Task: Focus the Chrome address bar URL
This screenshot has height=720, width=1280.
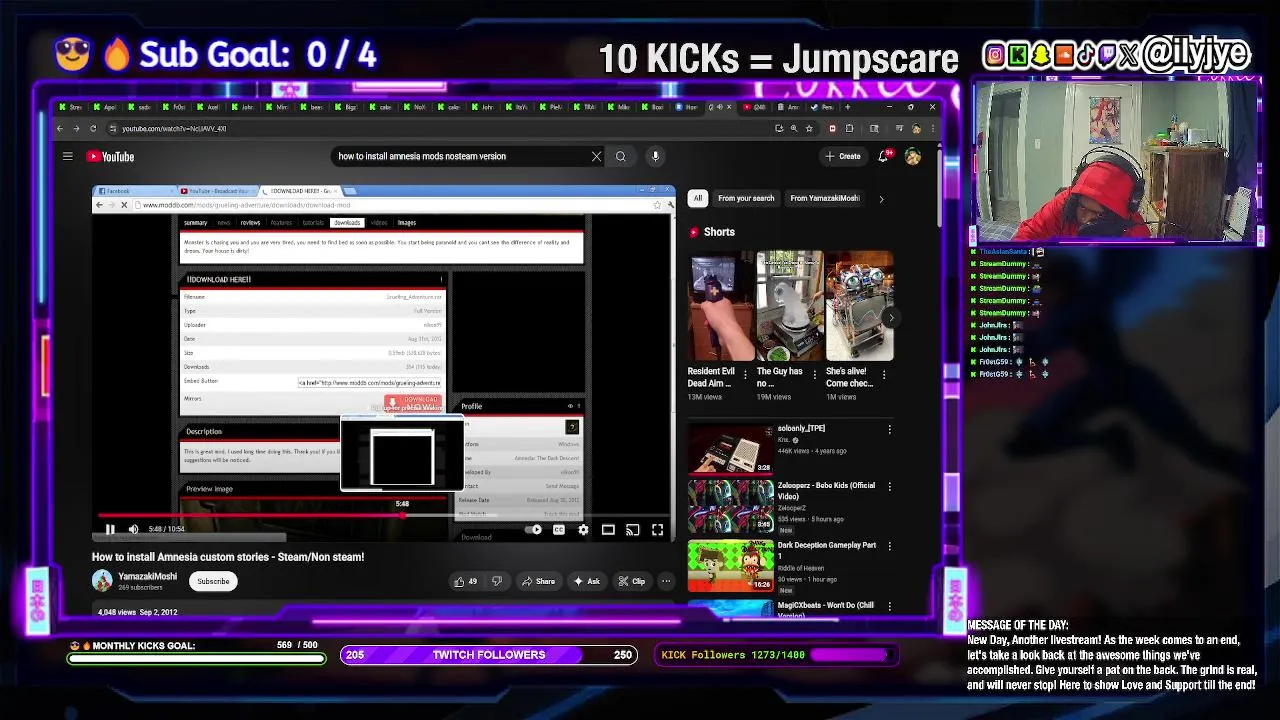Action: (174, 128)
